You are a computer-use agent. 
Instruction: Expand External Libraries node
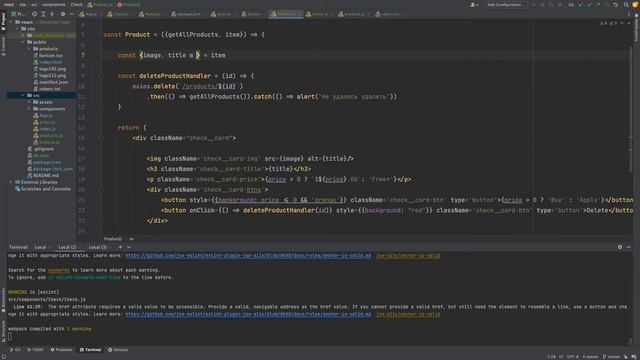[11, 182]
